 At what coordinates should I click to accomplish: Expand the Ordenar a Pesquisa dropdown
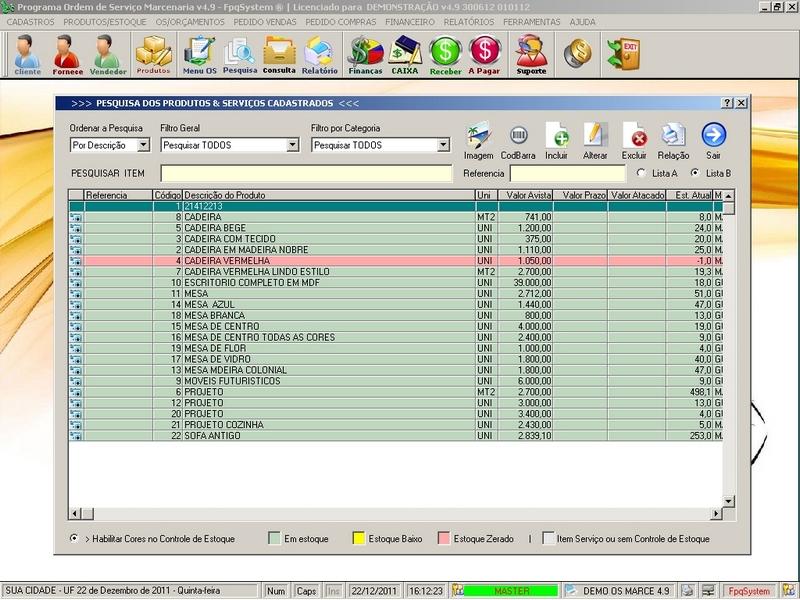[143, 145]
